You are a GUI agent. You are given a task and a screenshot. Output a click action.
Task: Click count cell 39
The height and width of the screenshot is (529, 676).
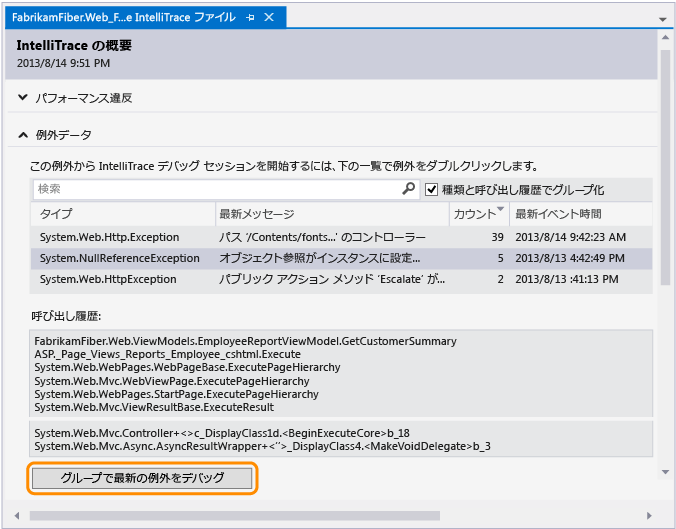(497, 237)
